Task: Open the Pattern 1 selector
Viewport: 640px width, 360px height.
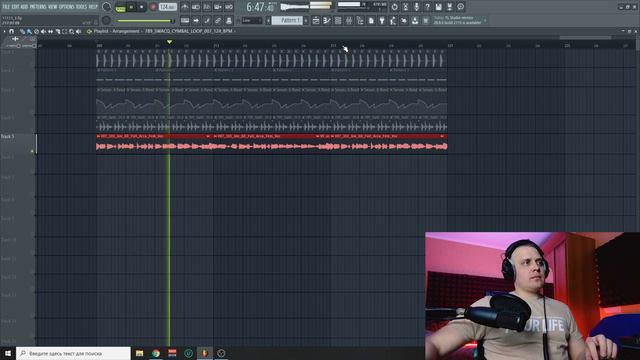Action: (287, 20)
